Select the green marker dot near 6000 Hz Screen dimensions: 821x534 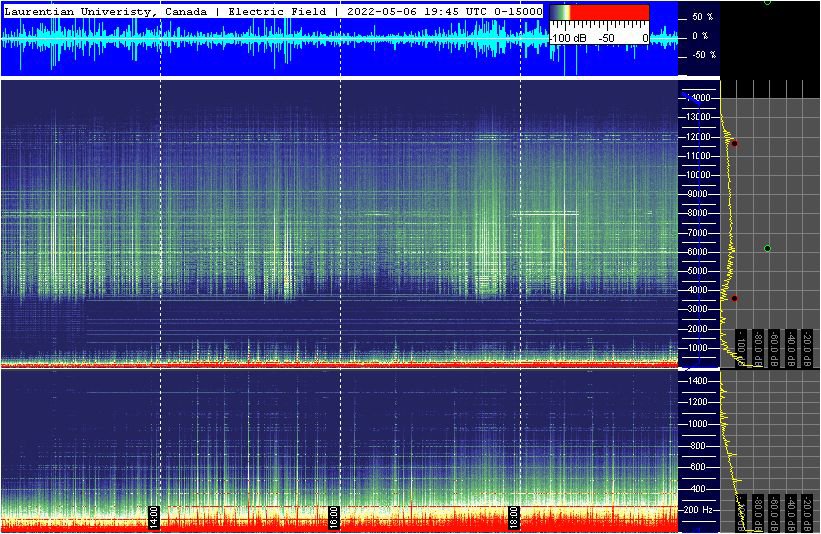click(767, 248)
